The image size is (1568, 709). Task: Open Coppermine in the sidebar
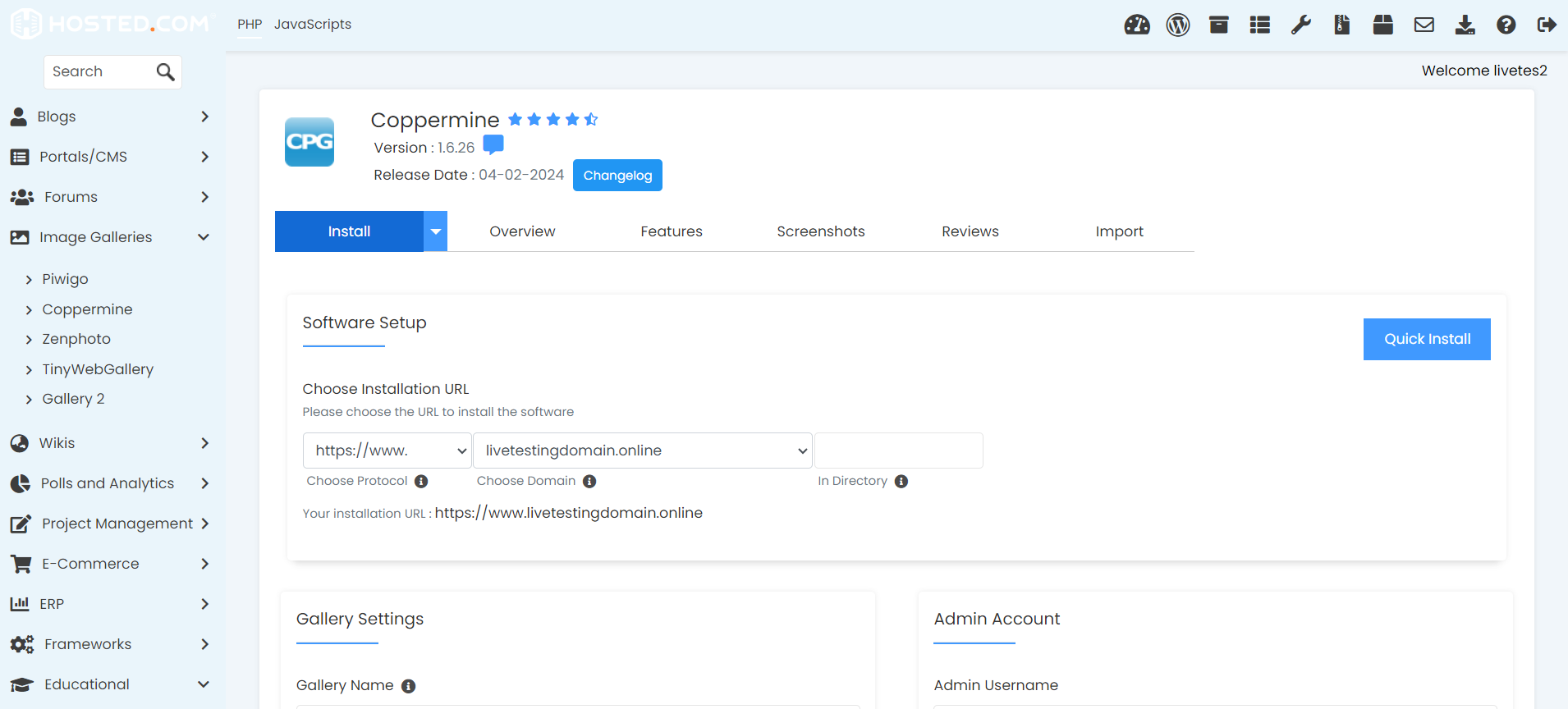(87, 309)
